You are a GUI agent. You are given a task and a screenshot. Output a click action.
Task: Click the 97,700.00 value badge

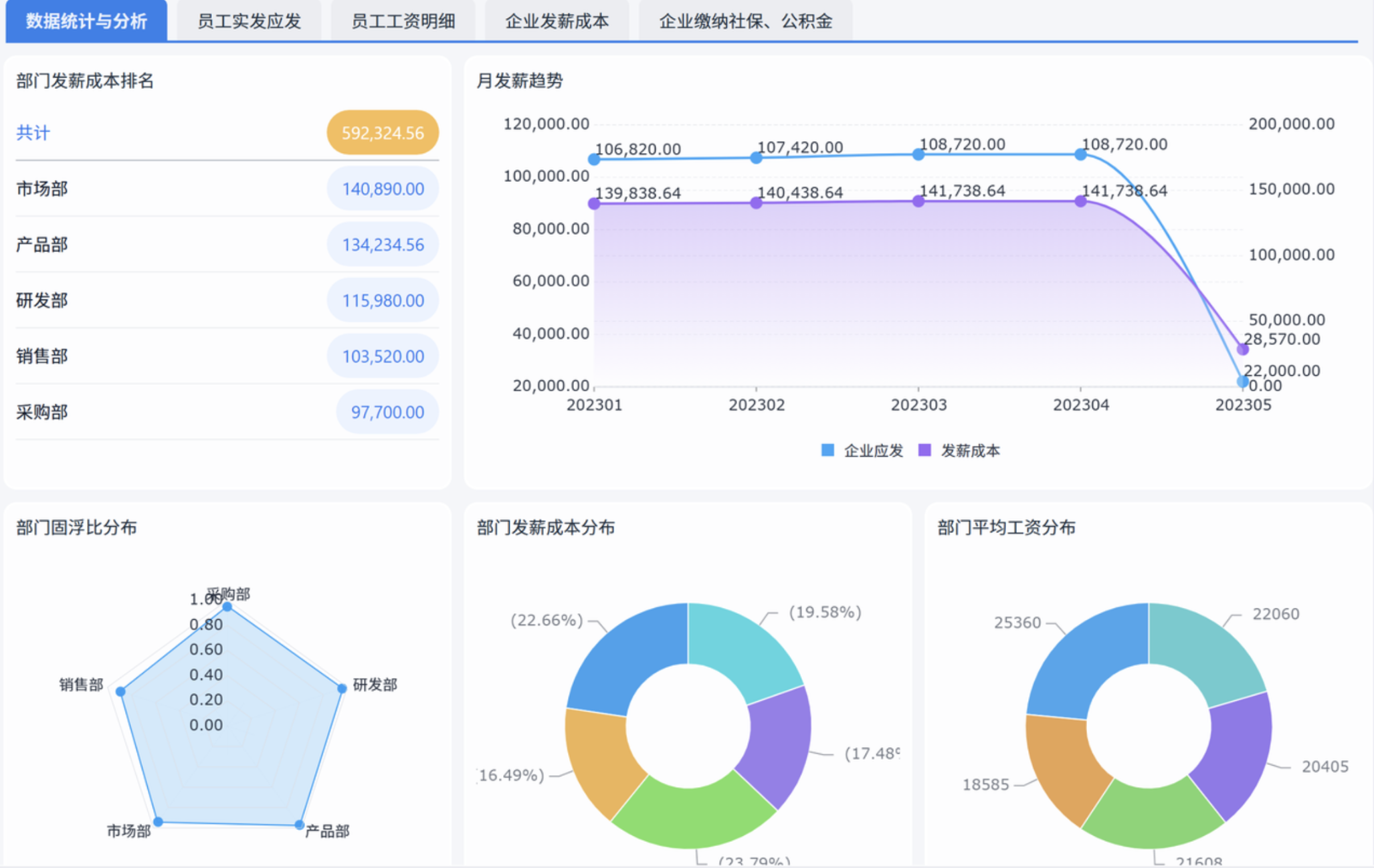[x=387, y=412]
